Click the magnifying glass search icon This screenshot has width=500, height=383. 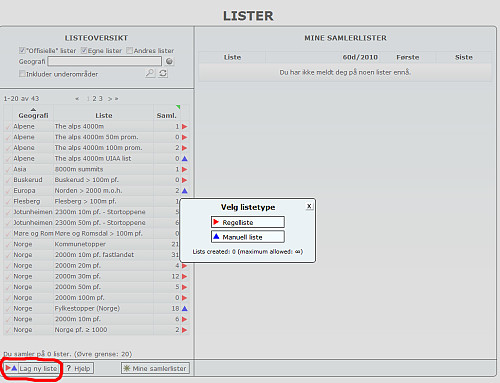point(150,73)
